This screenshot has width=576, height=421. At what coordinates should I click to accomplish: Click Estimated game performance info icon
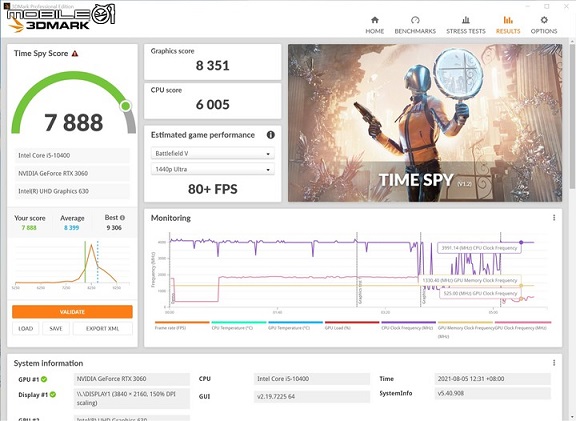271,135
